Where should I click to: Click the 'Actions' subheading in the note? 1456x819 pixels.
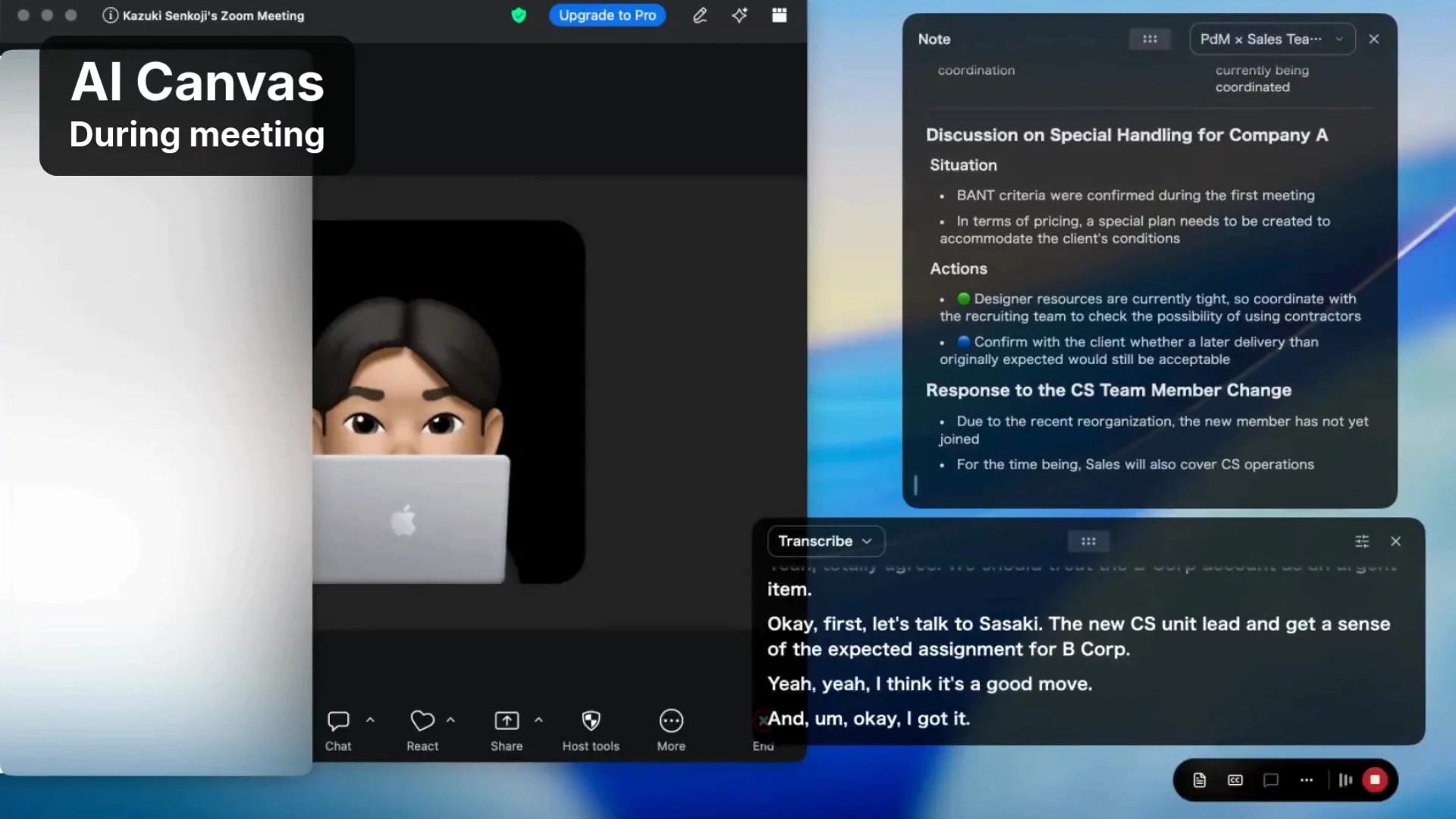tap(959, 268)
